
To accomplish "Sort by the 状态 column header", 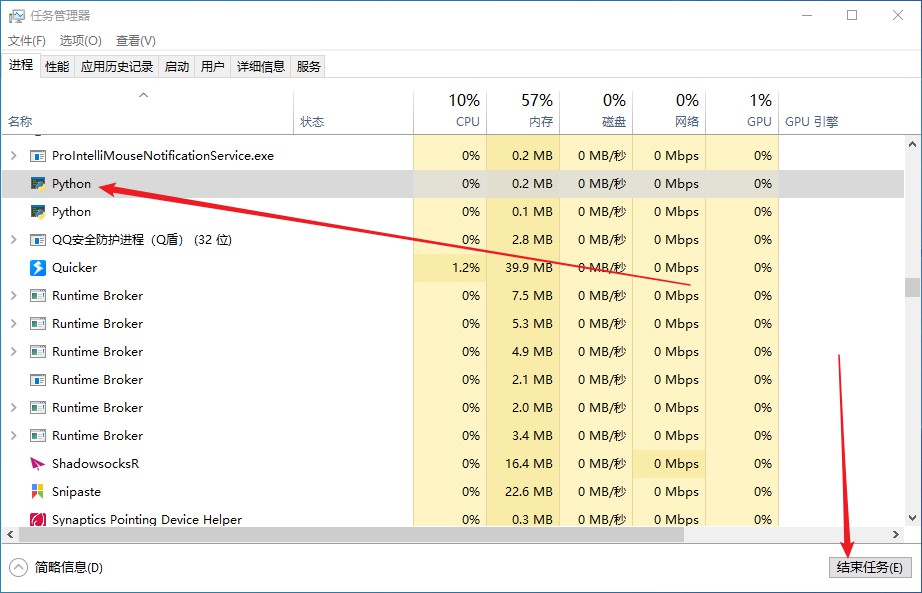I will pos(353,113).
